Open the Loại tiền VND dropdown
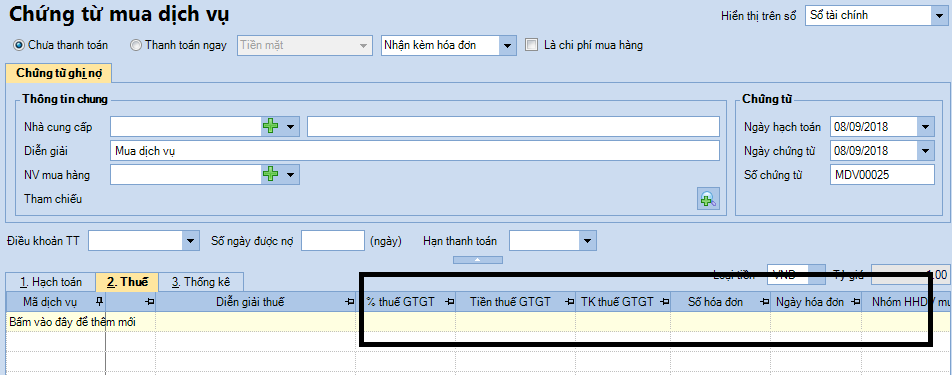952x375 pixels. click(x=818, y=274)
